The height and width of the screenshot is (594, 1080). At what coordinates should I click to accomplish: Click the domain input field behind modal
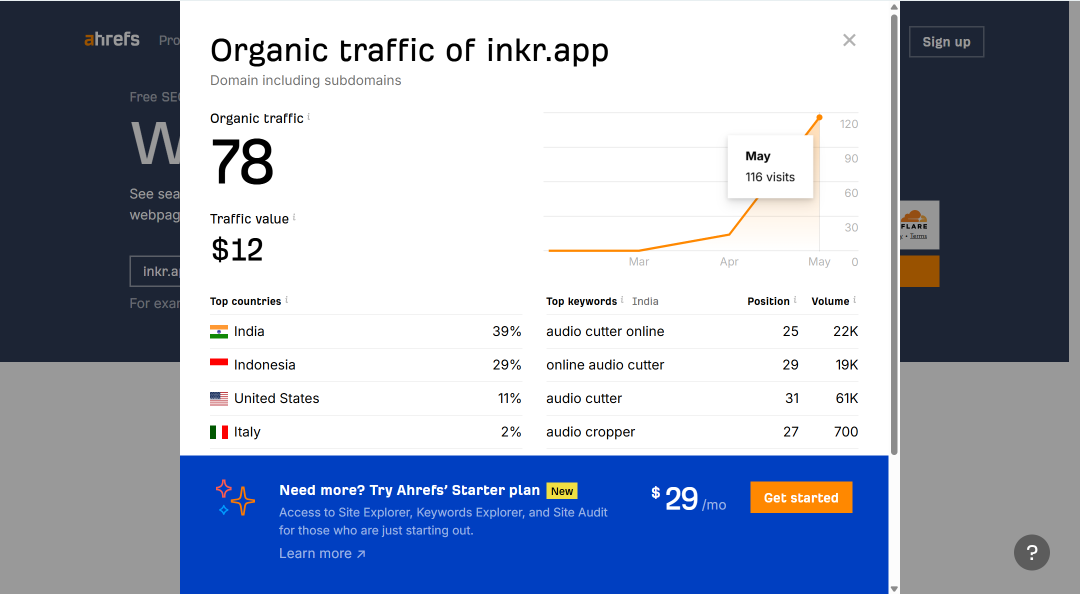(155, 272)
